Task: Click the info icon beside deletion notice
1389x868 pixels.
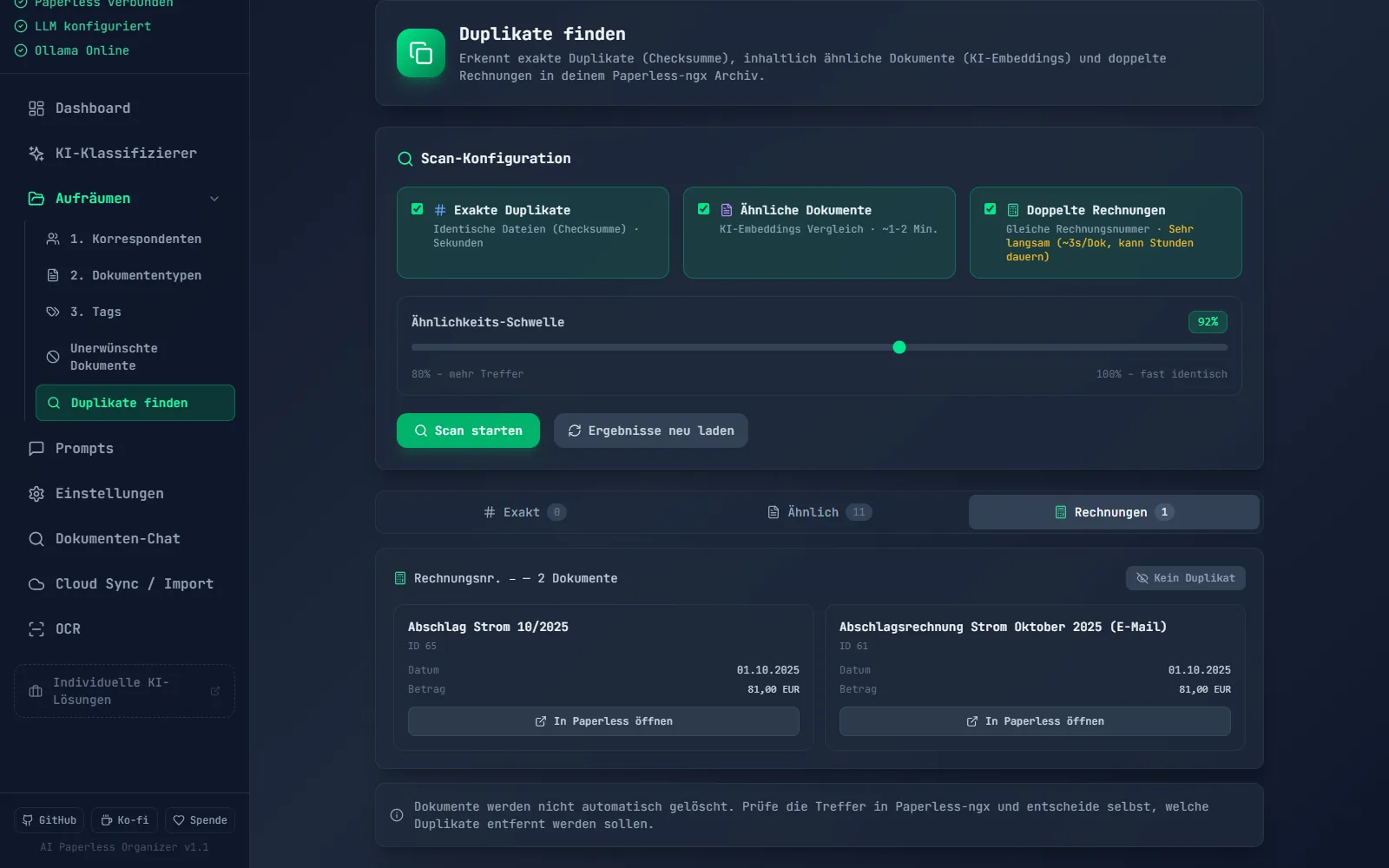Action: [x=397, y=815]
